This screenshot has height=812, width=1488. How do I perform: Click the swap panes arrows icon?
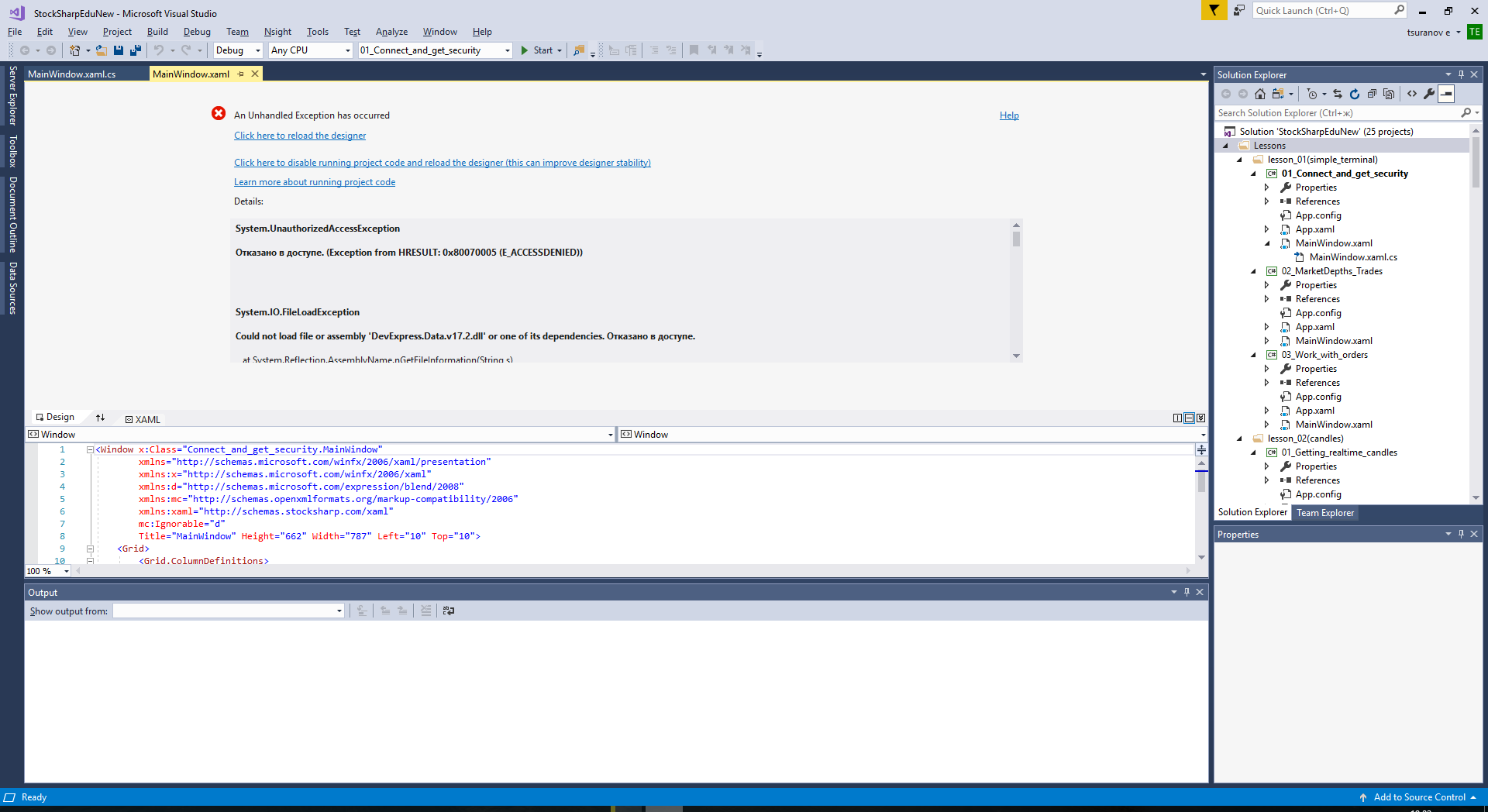pos(100,418)
